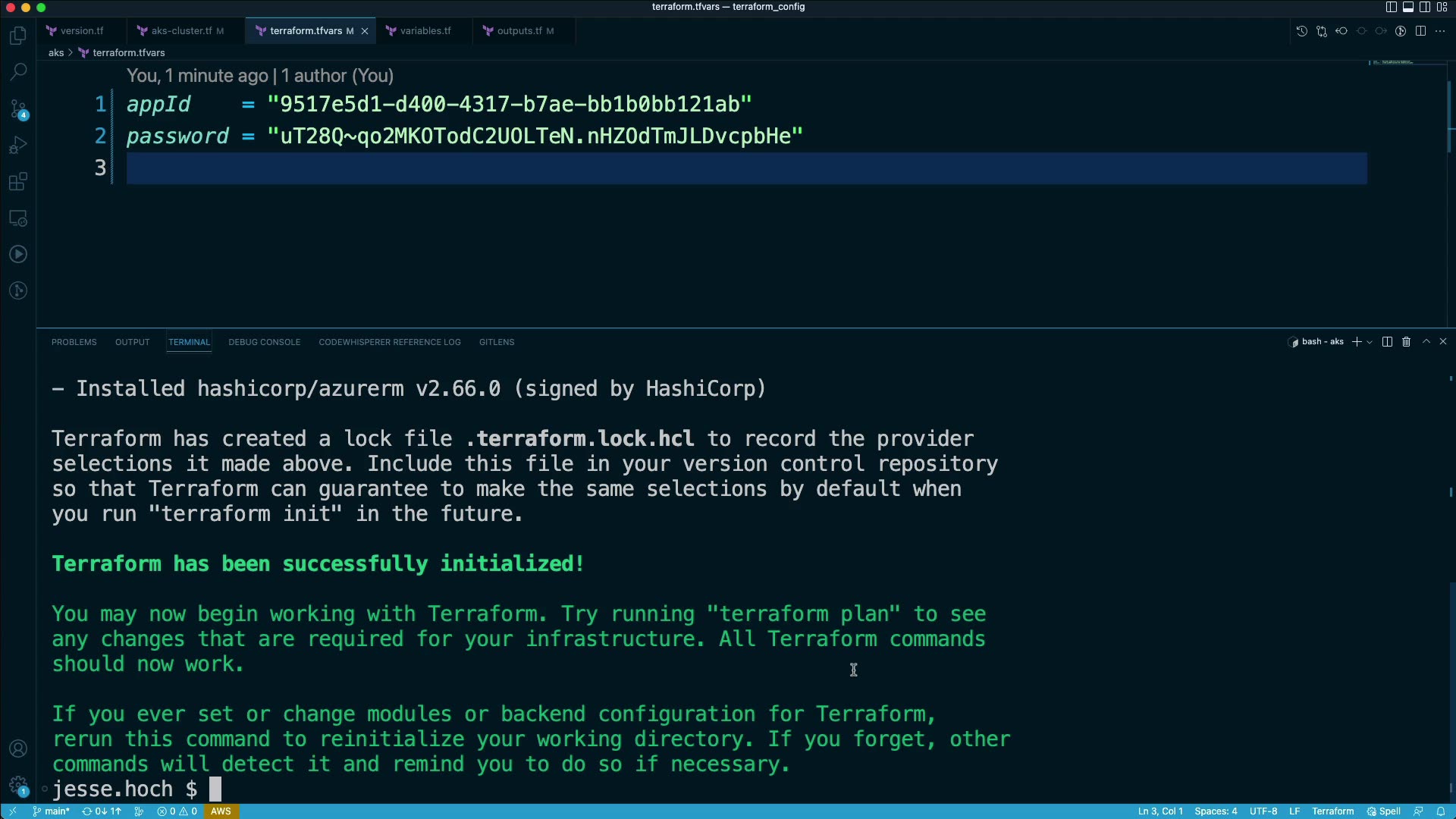Switch to the PROBLEMS panel tab
This screenshot has height=819, width=1456.
coord(74,342)
